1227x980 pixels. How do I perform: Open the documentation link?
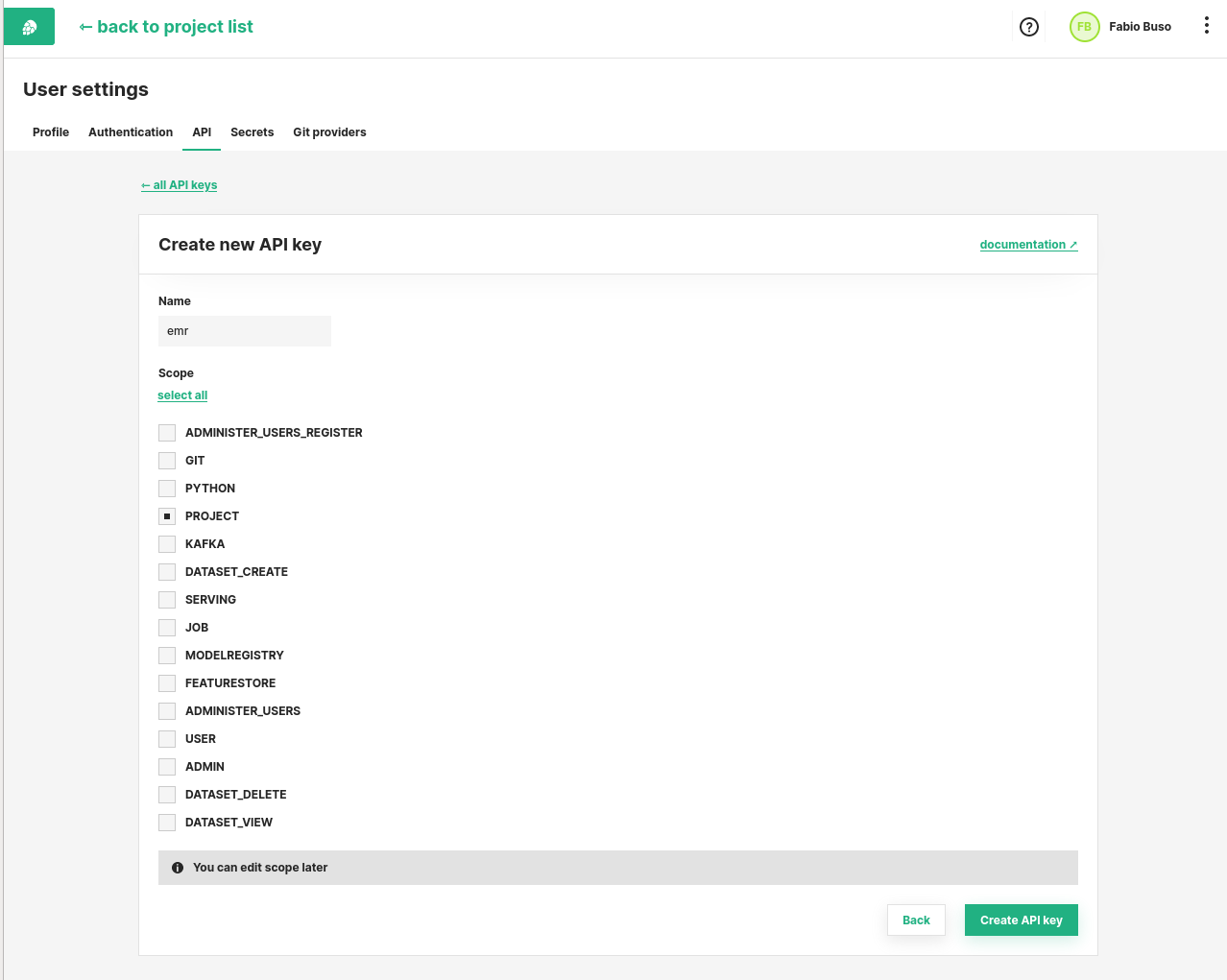1028,244
